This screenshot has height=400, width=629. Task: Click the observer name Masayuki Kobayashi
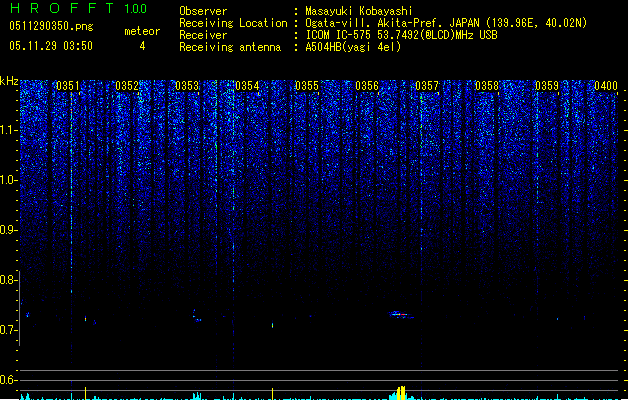(359, 11)
